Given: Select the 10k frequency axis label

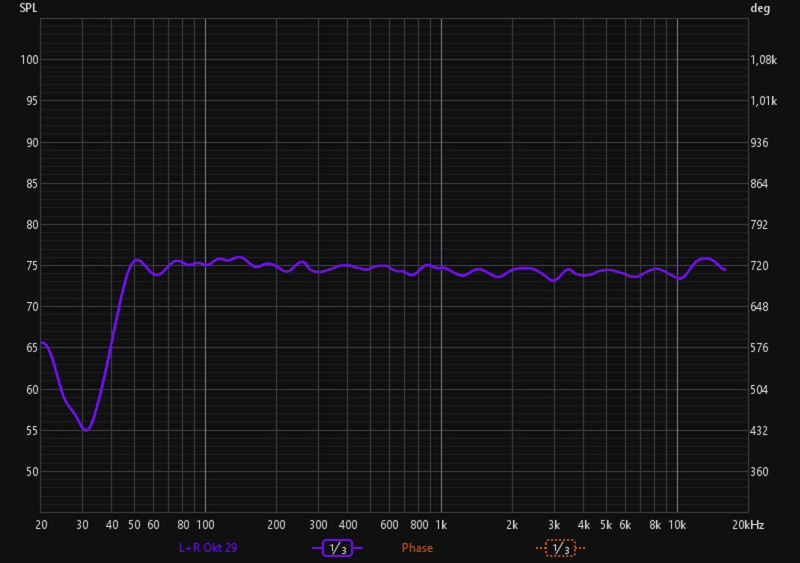Looking at the screenshot, I should pyautogui.click(x=677, y=525).
